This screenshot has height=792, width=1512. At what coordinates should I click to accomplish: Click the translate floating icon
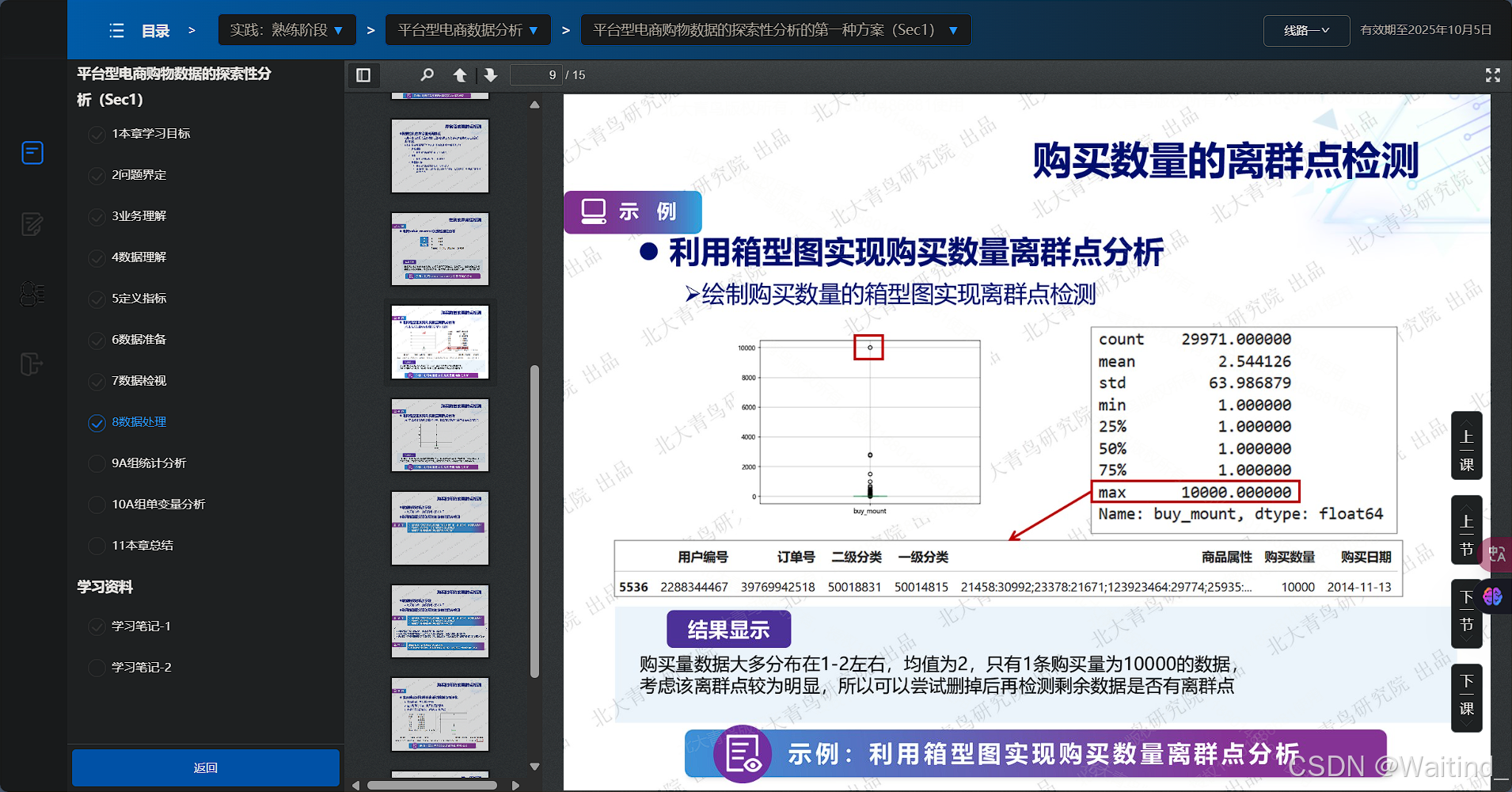pos(1497,554)
